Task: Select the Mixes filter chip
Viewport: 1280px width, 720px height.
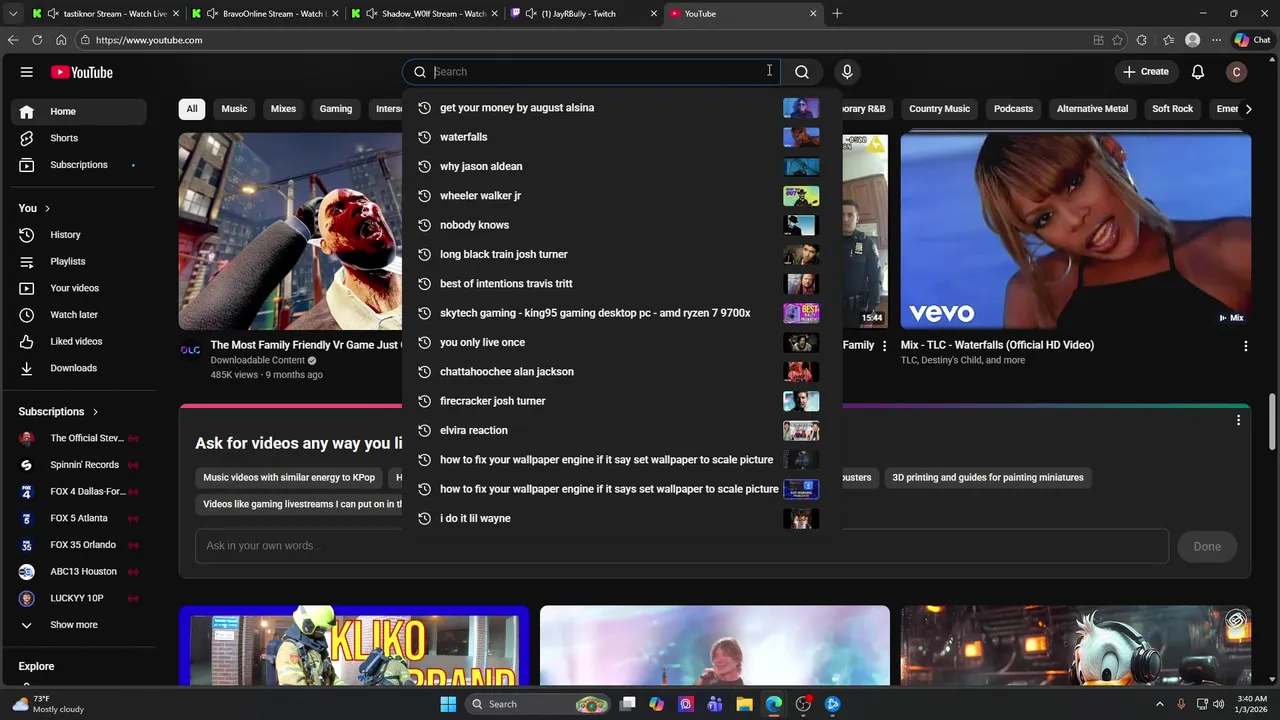Action: [x=283, y=109]
